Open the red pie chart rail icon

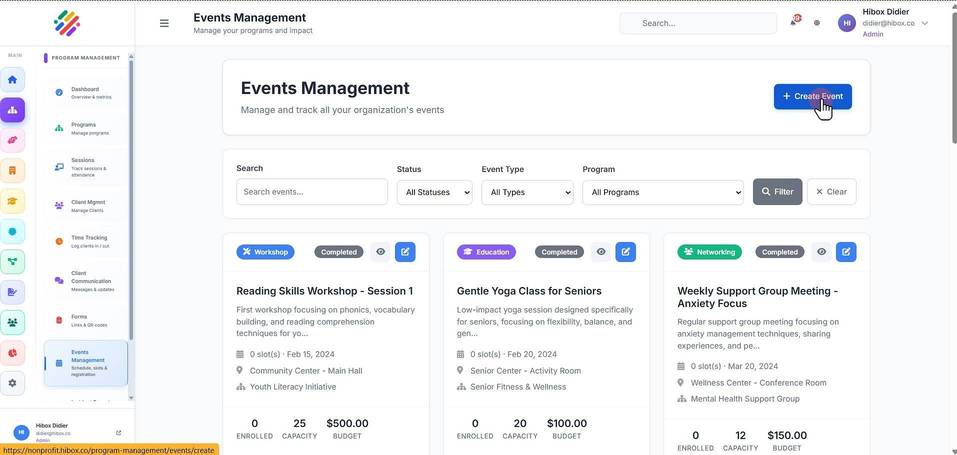click(x=12, y=353)
